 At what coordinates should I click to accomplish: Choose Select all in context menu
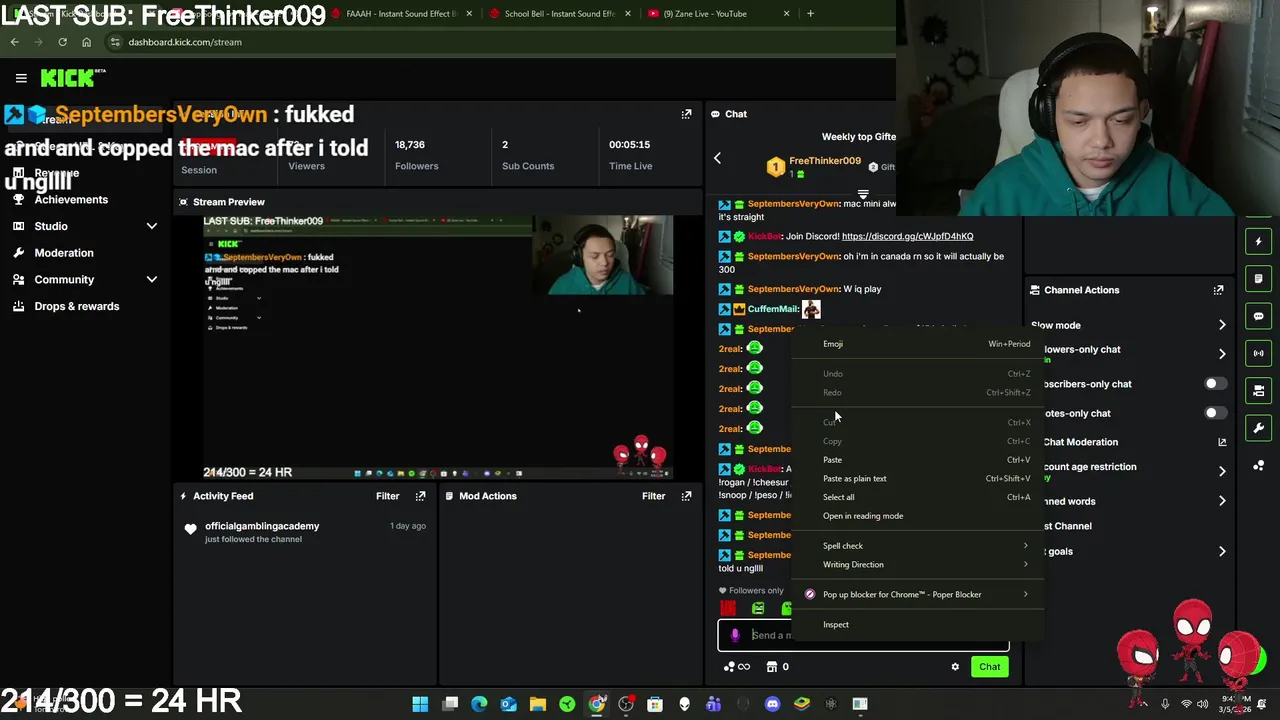click(x=918, y=497)
